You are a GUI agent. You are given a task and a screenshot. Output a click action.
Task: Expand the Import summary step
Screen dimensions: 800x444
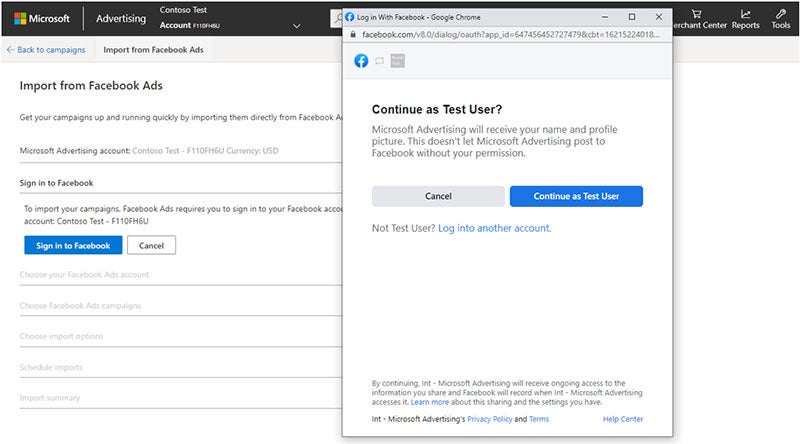click(49, 398)
